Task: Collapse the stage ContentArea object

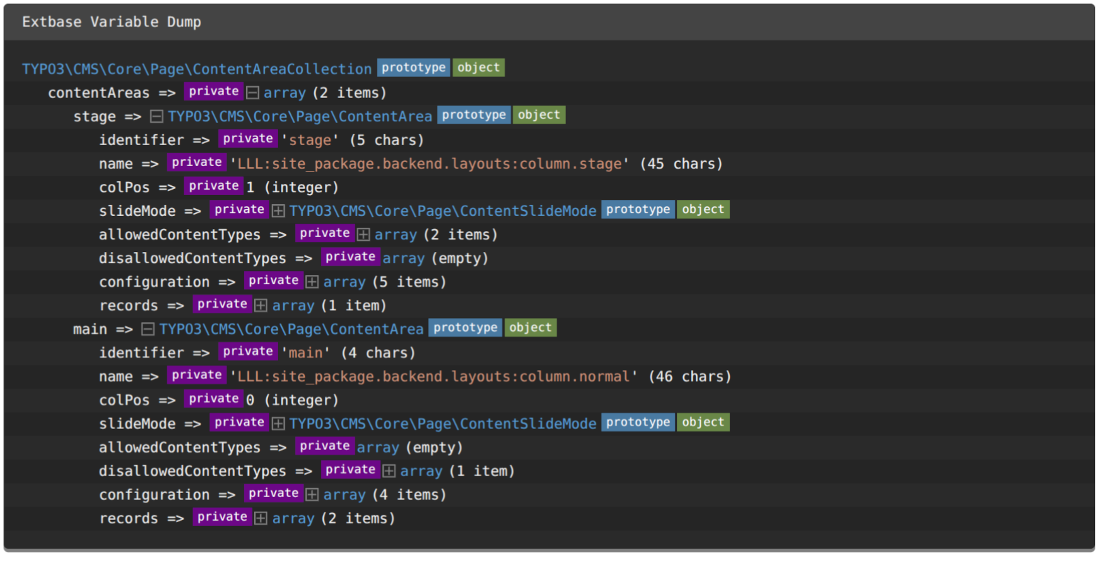Action: (157, 116)
